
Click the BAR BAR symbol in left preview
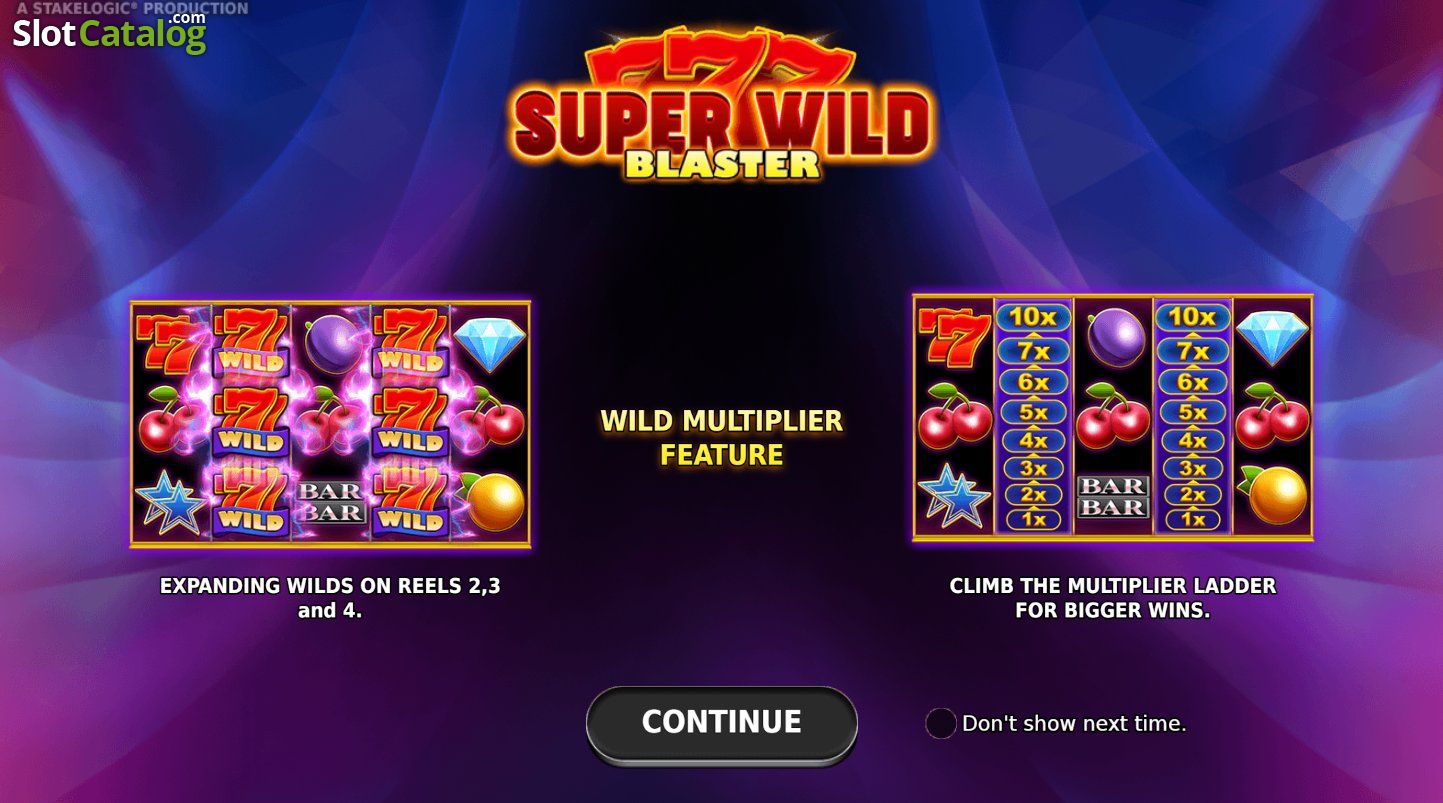point(329,501)
